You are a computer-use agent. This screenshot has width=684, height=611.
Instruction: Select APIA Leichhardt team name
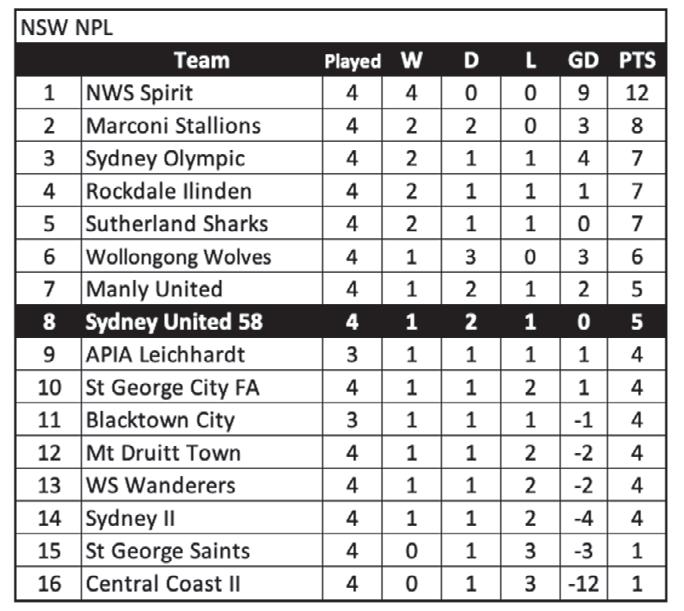tap(165, 355)
